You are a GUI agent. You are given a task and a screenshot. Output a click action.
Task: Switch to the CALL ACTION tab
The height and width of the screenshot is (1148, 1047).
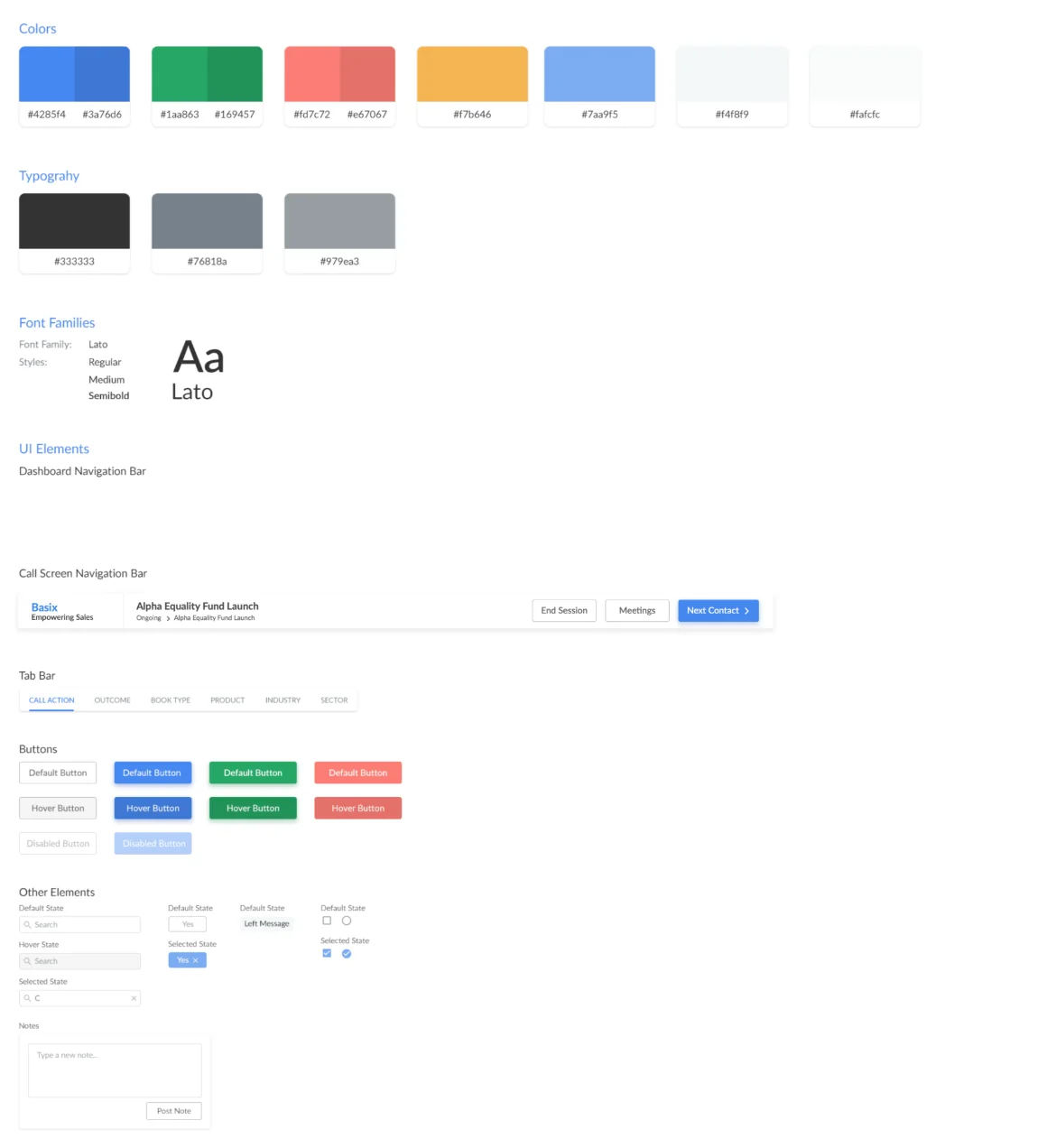[51, 700]
